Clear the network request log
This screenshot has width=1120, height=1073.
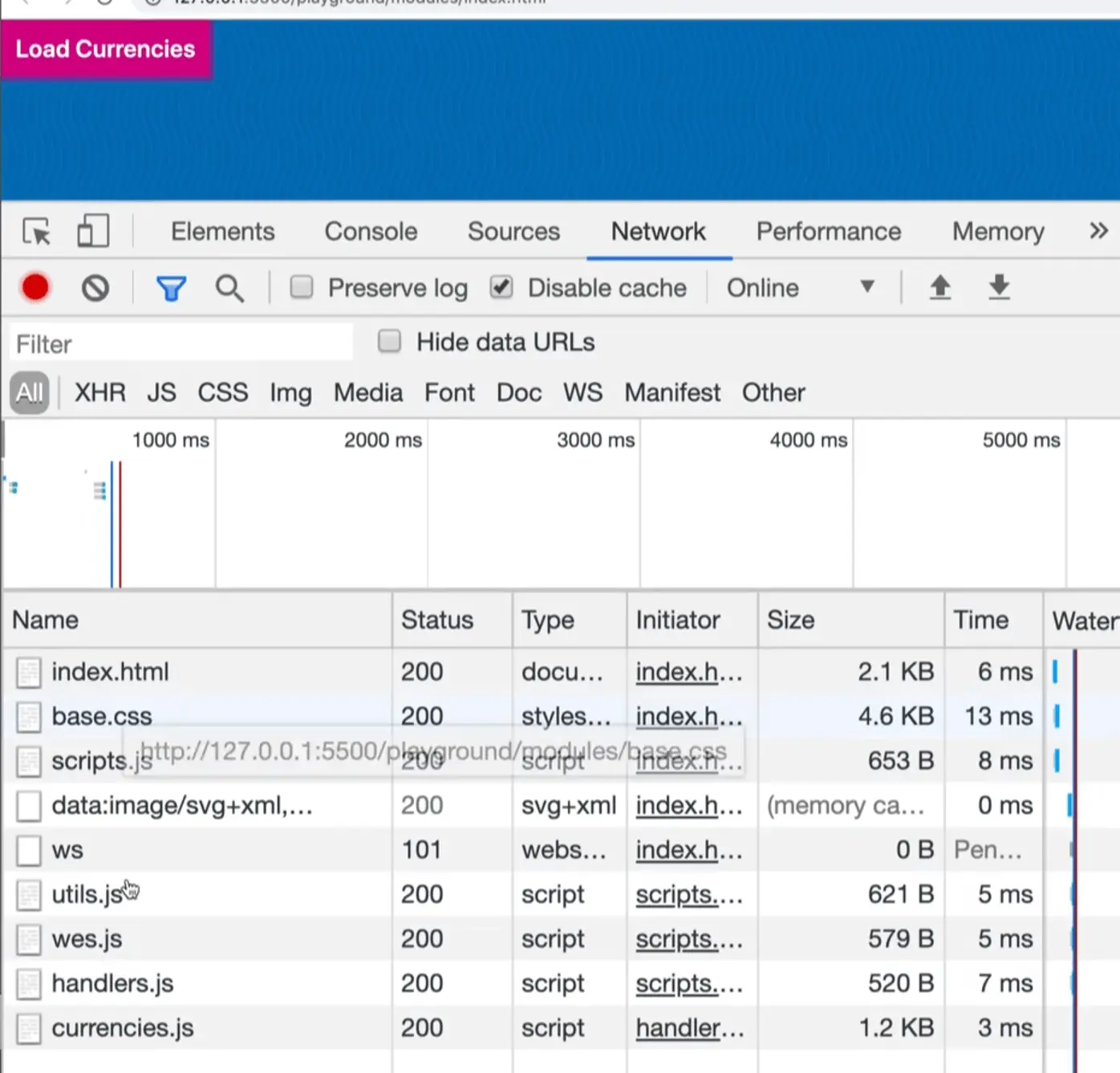click(x=95, y=287)
